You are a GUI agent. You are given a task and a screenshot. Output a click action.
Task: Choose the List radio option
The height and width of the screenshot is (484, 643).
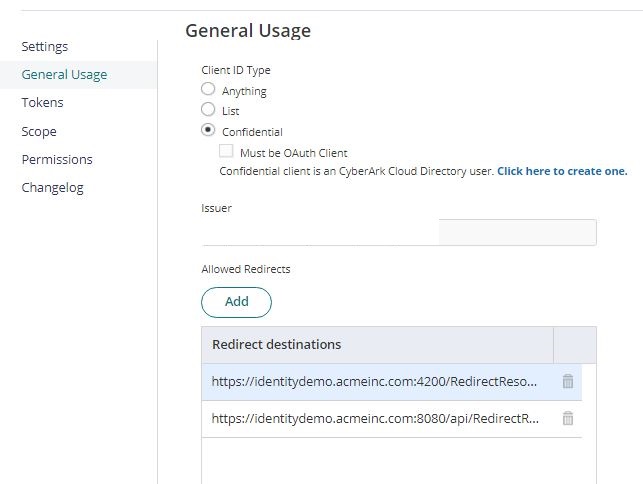point(208,110)
